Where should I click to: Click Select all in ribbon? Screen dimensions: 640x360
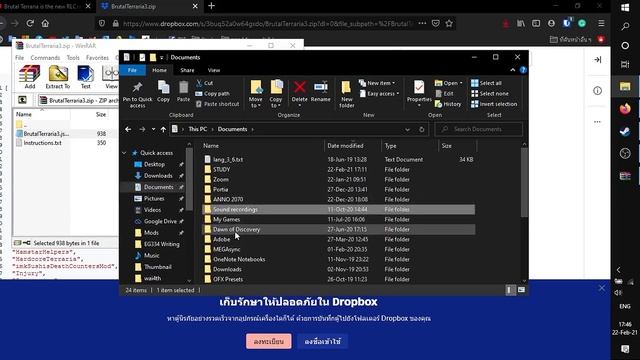pos(486,83)
